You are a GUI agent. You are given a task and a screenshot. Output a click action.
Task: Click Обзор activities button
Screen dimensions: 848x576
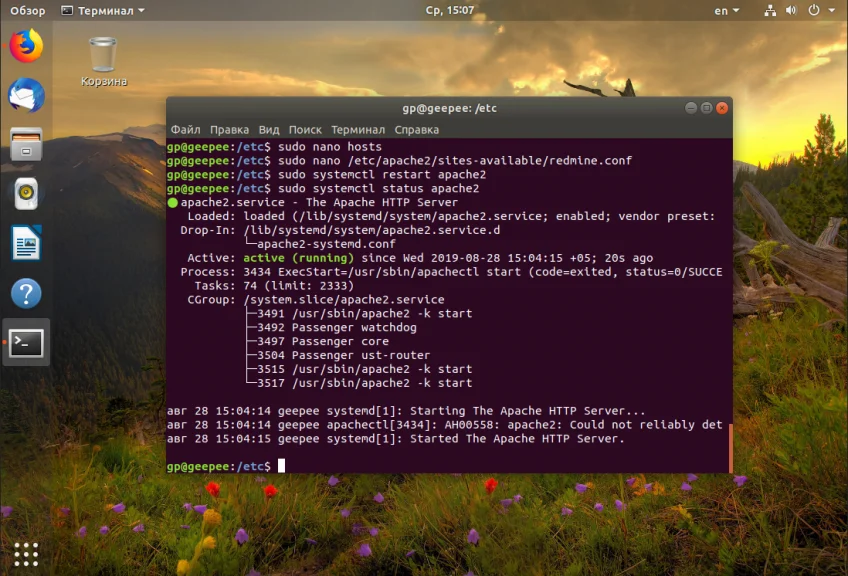pos(28,11)
